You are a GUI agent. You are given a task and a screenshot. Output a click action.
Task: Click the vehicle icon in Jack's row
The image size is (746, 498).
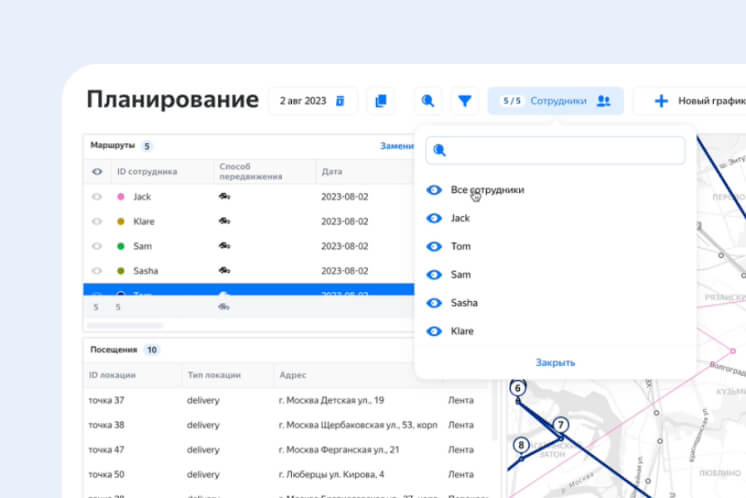click(225, 196)
